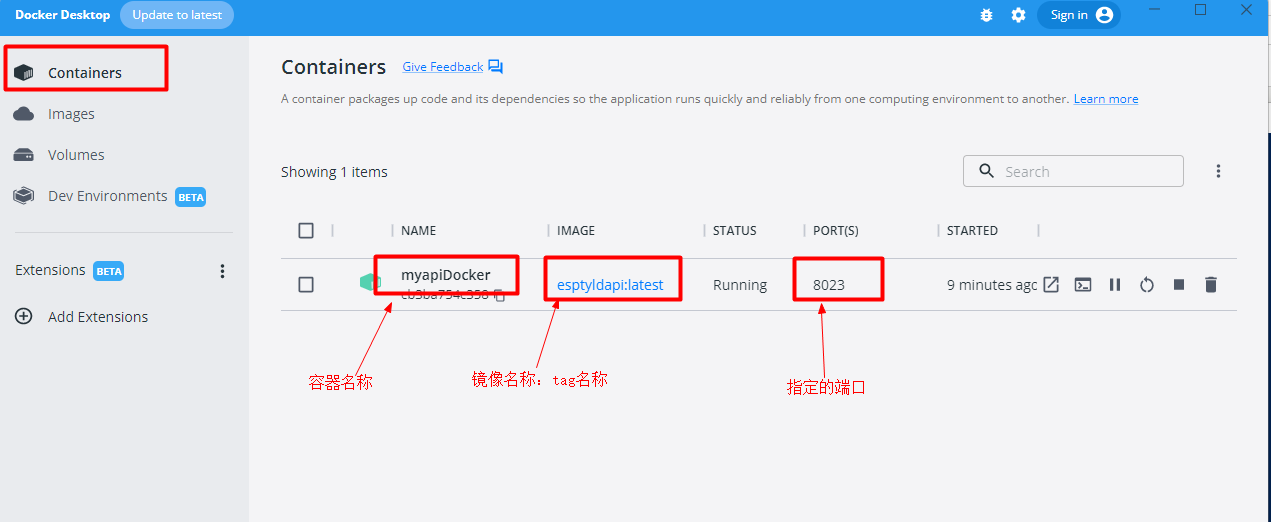Toggle the select-all containers checkbox
The image size is (1271, 522).
[x=306, y=230]
